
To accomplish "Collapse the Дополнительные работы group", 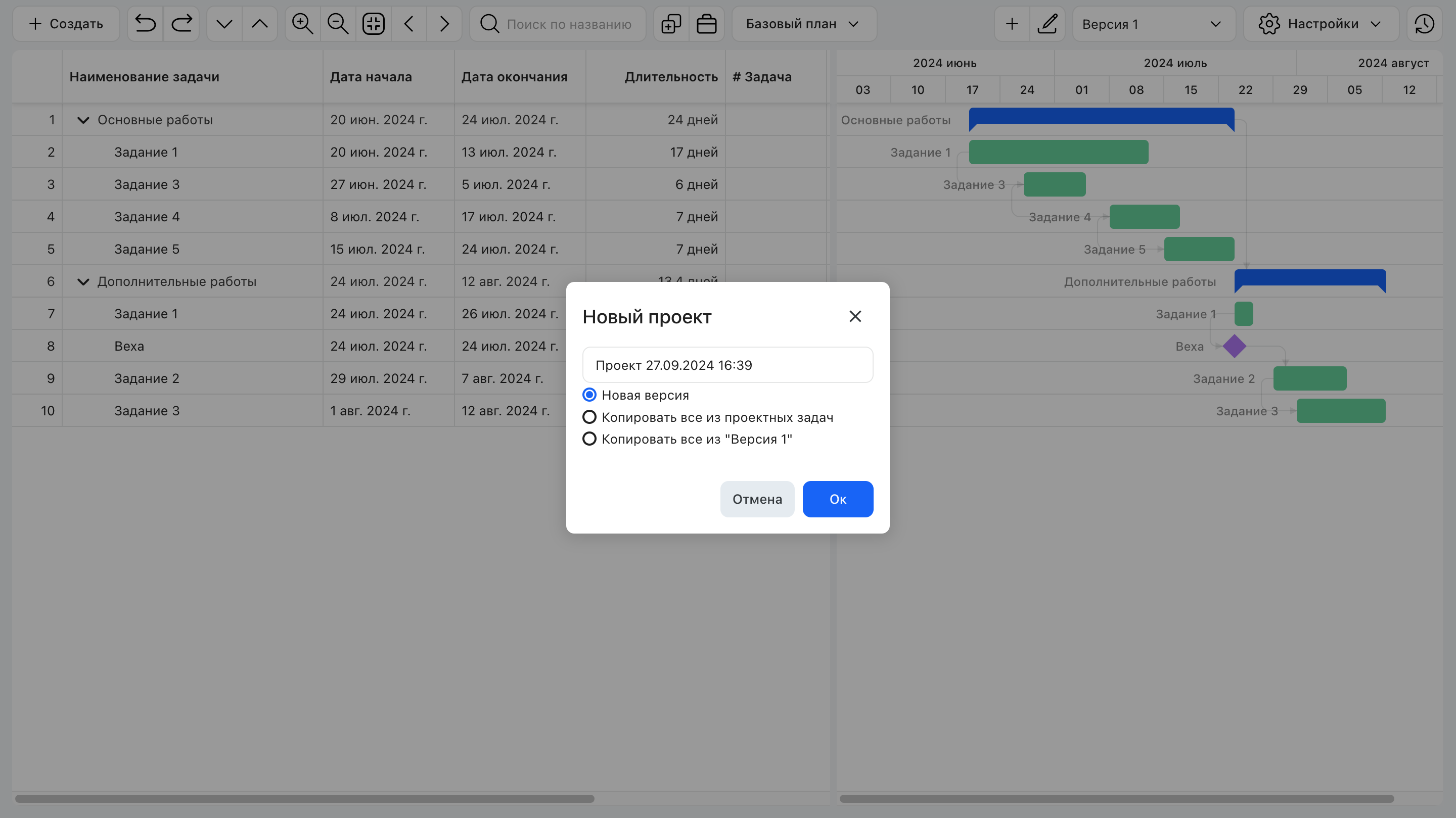I will click(82, 281).
